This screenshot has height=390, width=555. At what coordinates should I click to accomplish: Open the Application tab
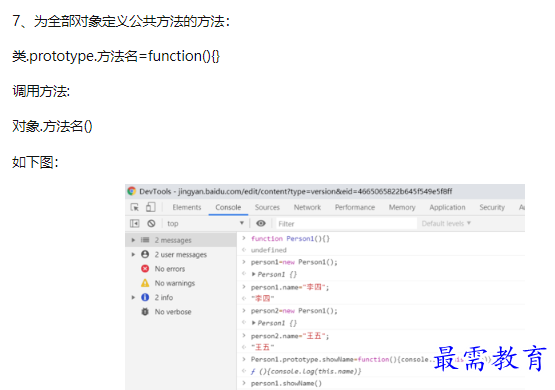[x=447, y=207]
